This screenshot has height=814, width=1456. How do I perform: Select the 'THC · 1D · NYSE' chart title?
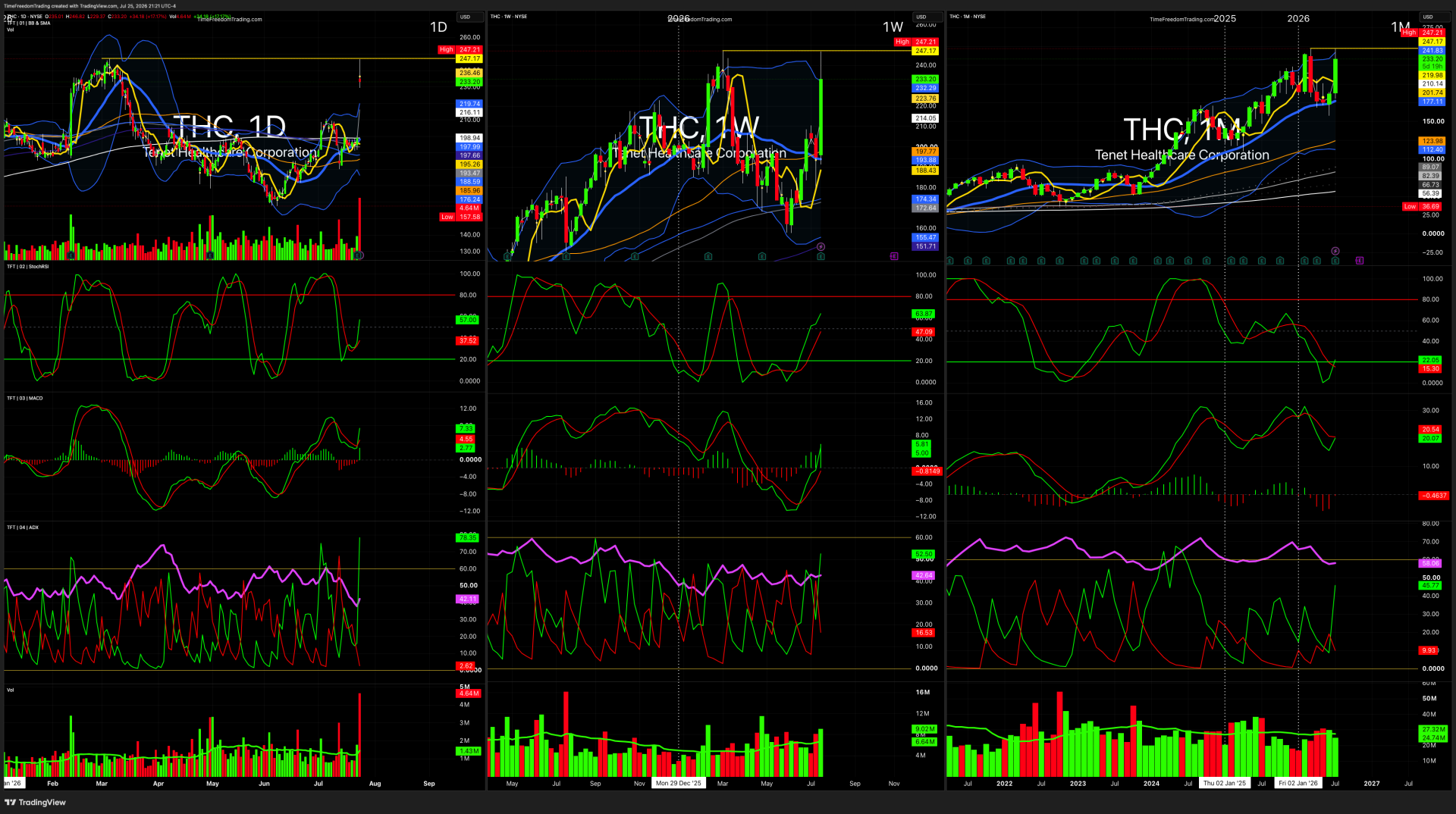point(25,16)
